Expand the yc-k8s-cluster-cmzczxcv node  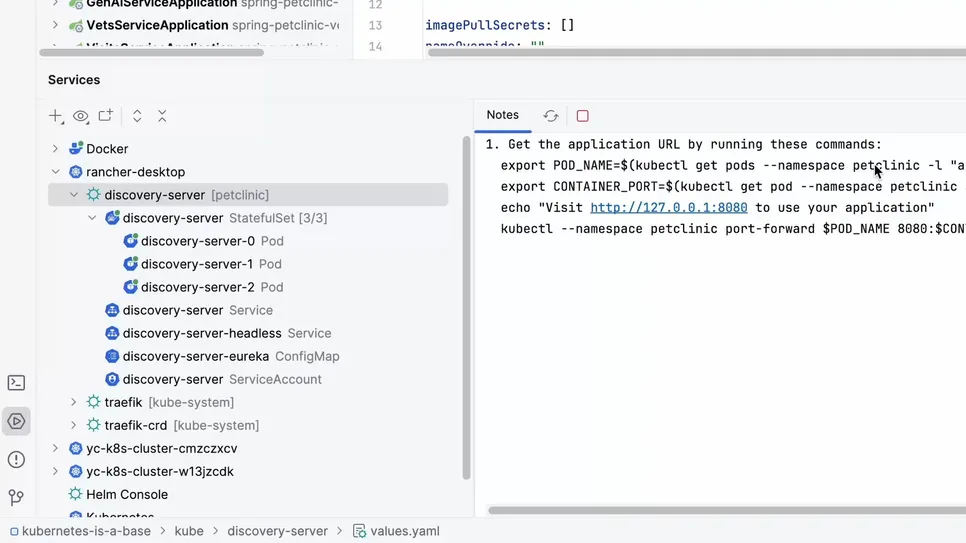click(56, 449)
